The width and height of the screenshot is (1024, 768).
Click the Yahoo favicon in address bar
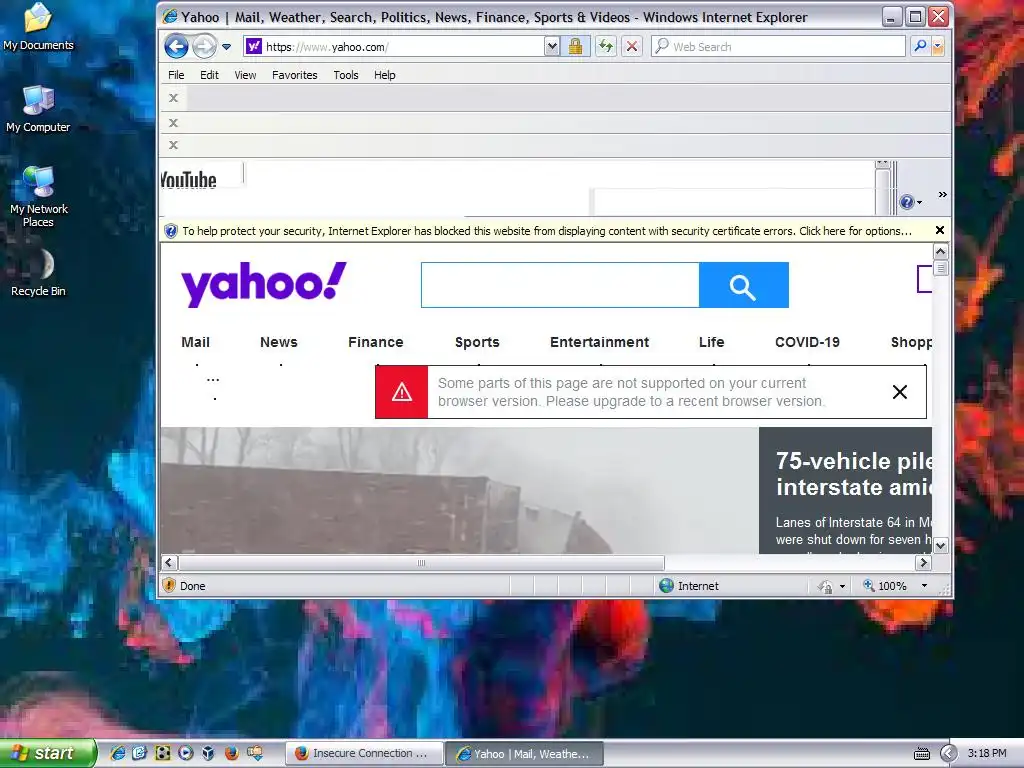[253, 46]
